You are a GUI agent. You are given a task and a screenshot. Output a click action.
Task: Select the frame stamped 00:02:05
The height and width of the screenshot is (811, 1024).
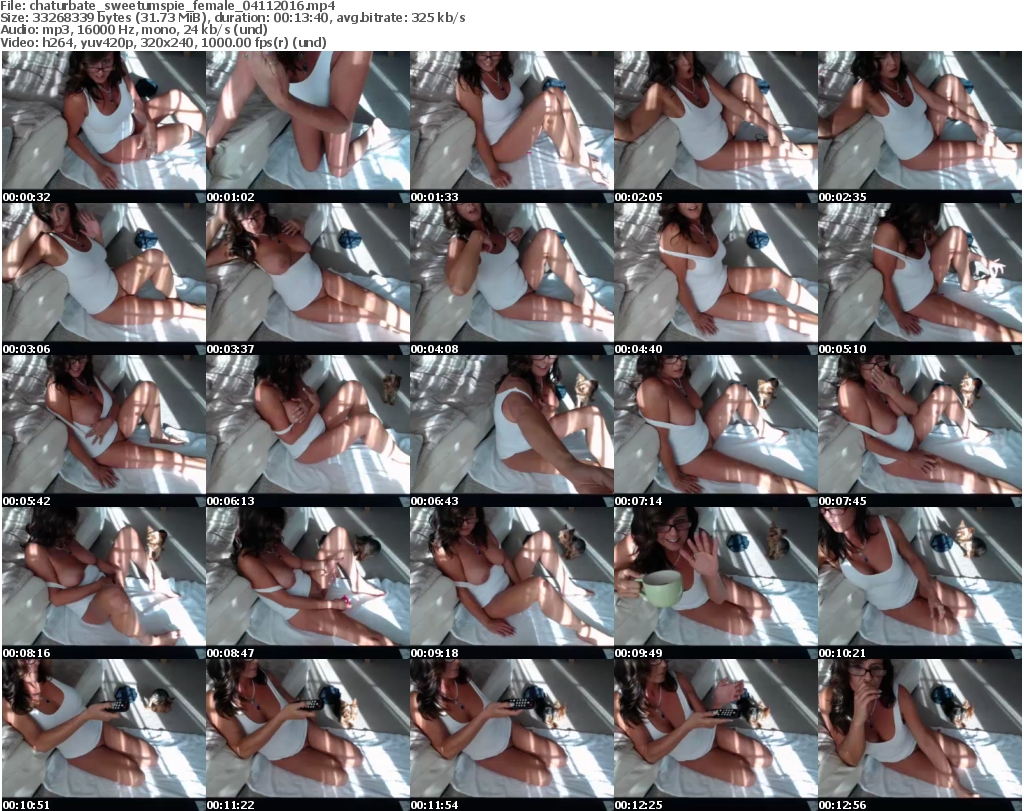coord(715,127)
